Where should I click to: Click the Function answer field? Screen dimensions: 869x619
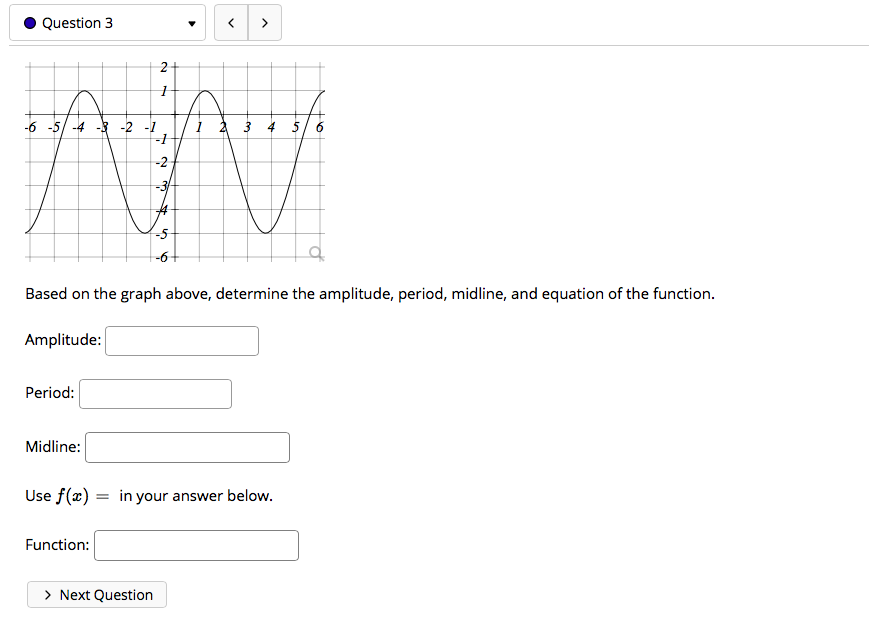pos(196,545)
